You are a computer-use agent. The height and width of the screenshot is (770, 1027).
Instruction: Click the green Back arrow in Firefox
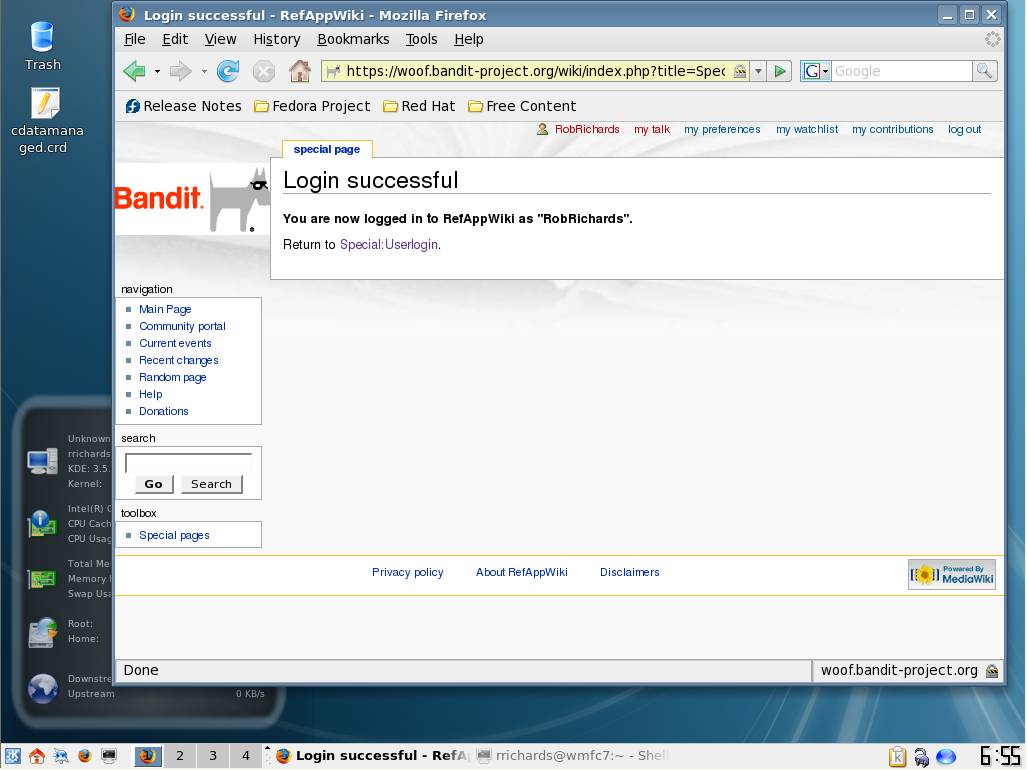point(134,71)
